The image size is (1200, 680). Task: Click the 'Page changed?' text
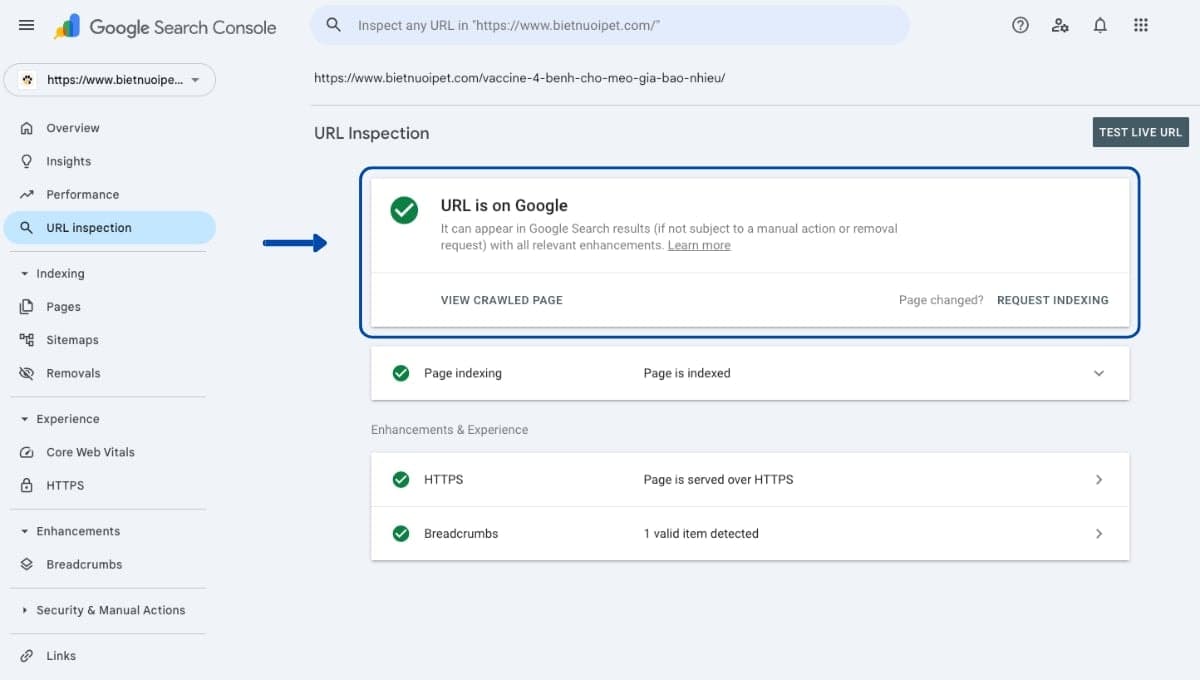tap(941, 300)
